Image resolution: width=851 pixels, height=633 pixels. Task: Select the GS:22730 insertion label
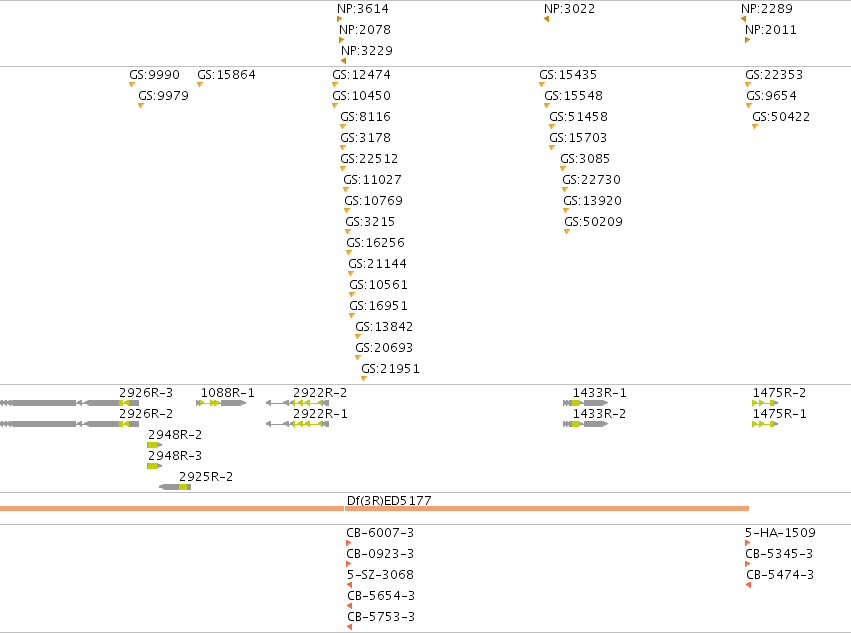592,180
